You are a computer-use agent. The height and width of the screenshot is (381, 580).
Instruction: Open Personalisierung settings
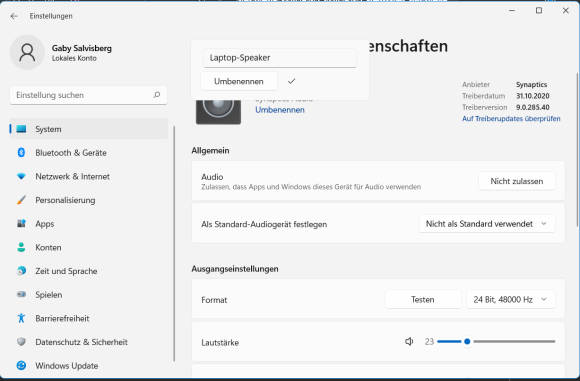(x=89, y=200)
